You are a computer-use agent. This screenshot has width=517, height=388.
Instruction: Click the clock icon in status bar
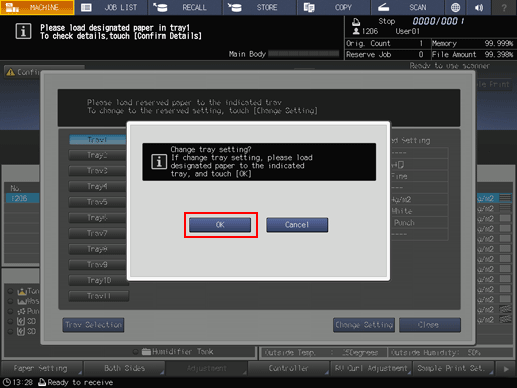pos(7,382)
